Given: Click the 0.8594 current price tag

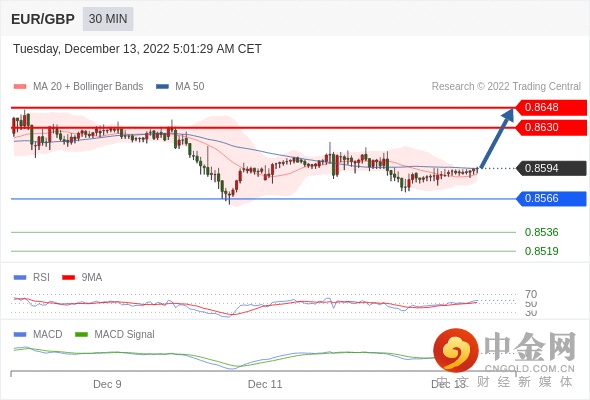Looking at the screenshot, I should point(551,168).
